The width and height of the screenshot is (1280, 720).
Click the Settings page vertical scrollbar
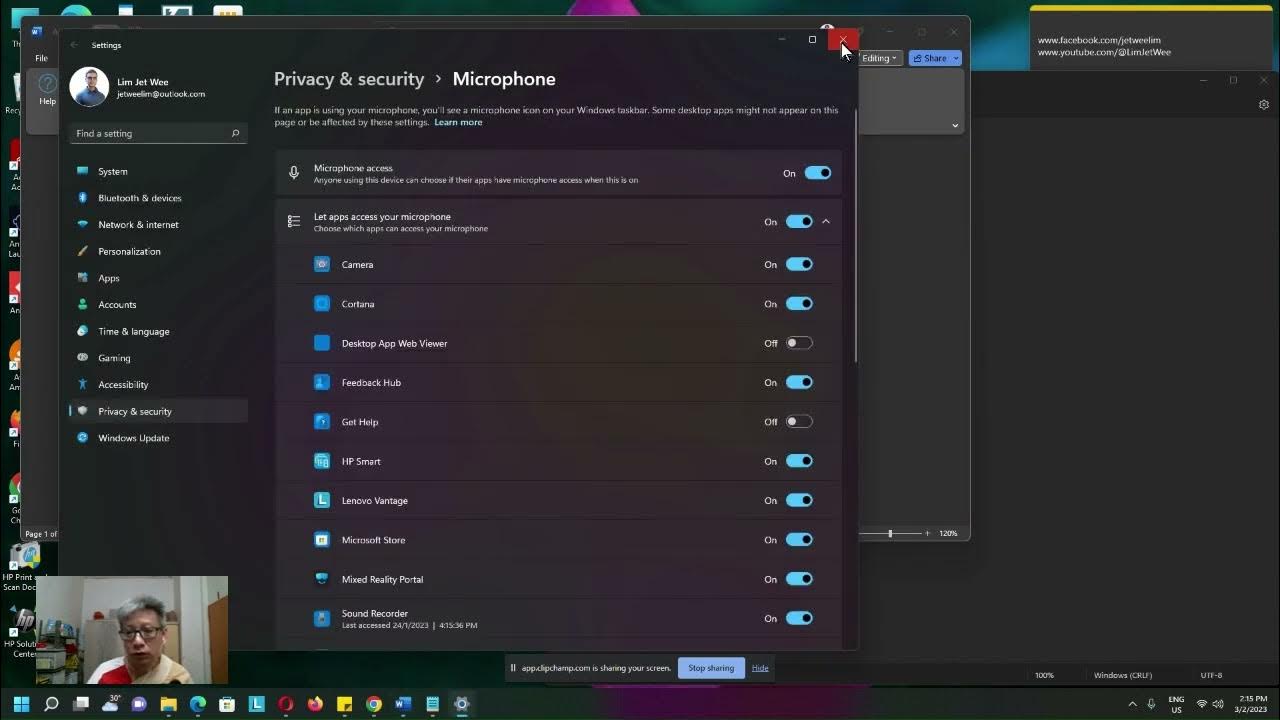coord(856,237)
